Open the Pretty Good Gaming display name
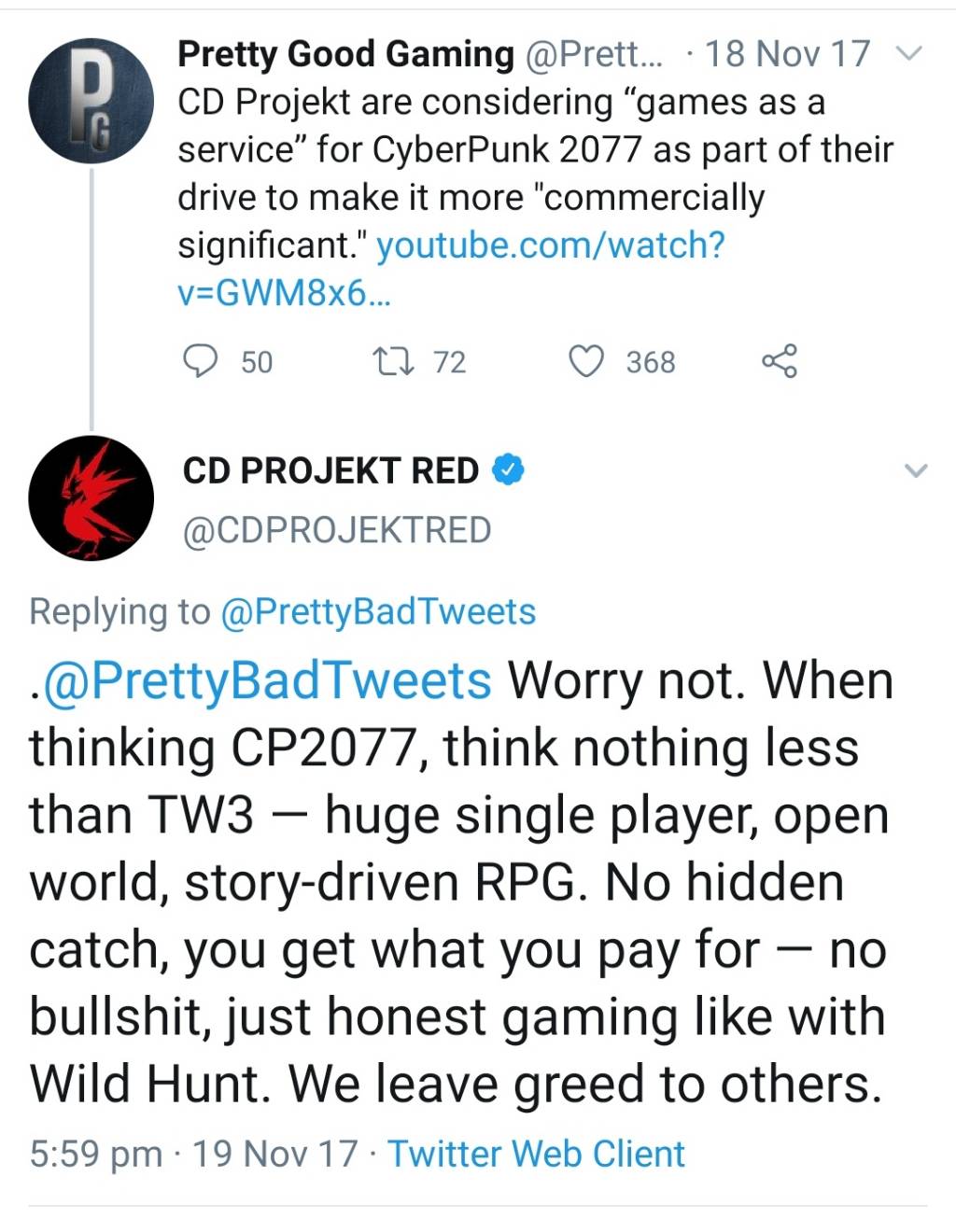Image resolution: width=956 pixels, height=1232 pixels. coord(345,54)
